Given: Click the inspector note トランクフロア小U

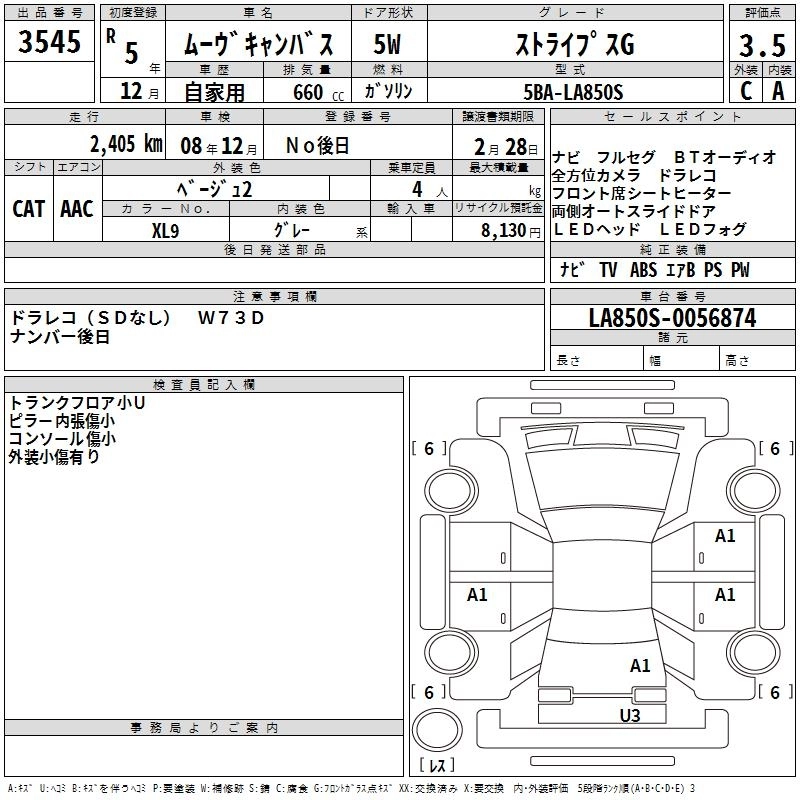Looking at the screenshot, I should tap(77, 403).
